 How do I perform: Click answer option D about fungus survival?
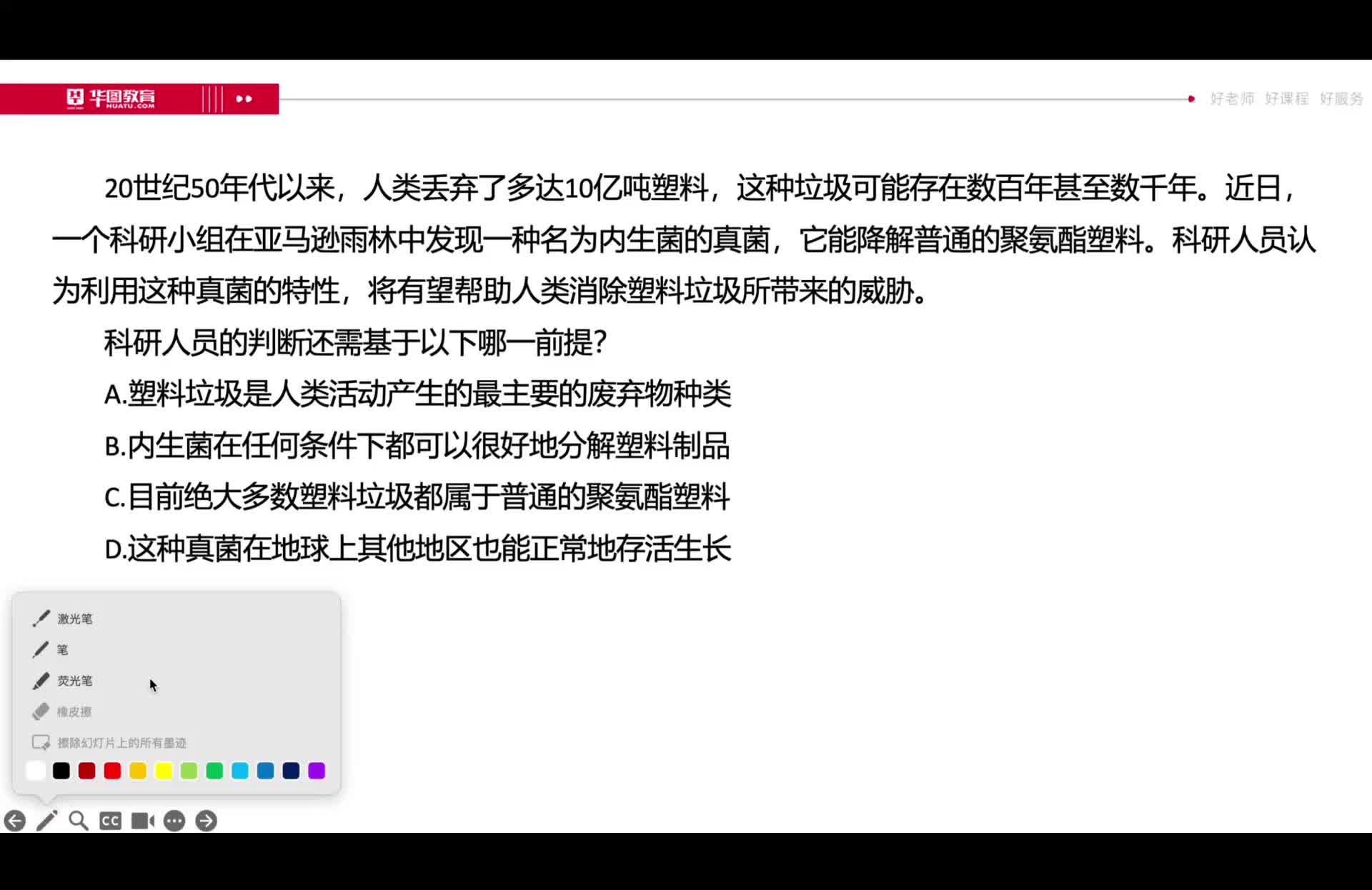coord(418,549)
